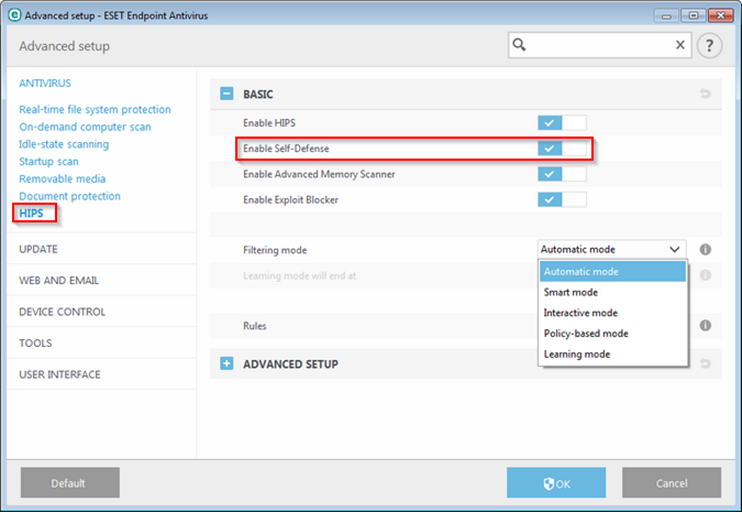
Task: Click the BASIC section header text
Action: click(x=258, y=94)
